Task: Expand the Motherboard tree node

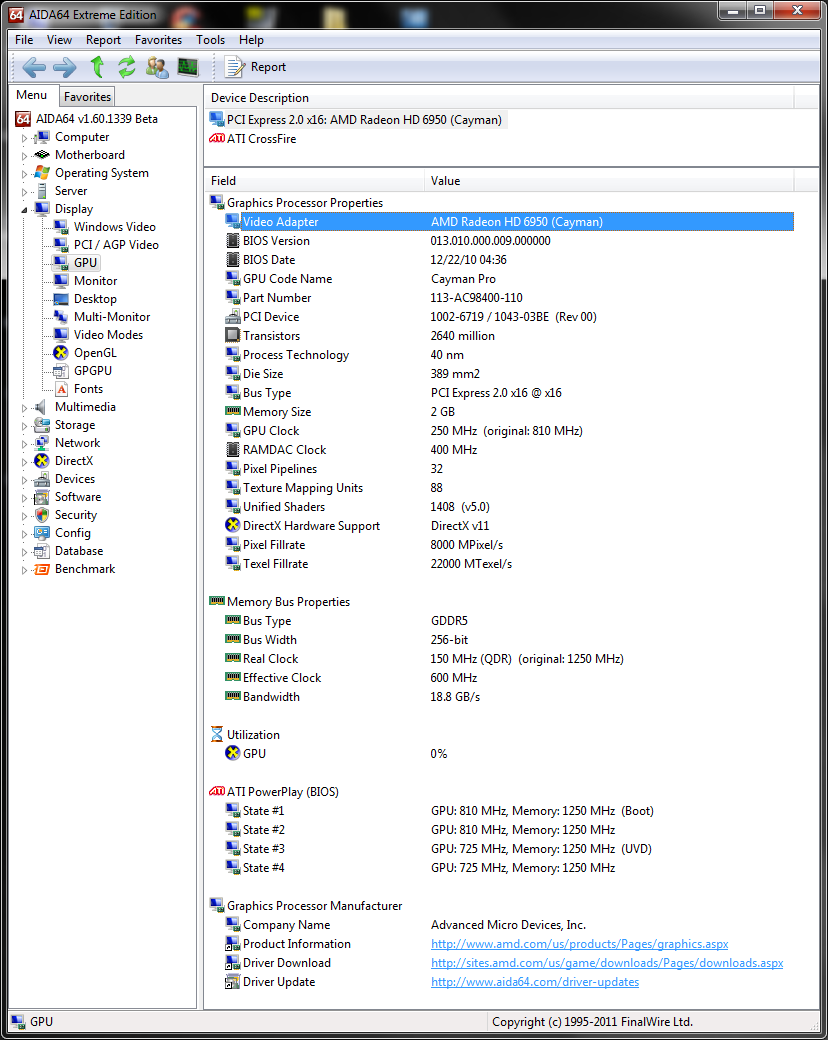Action: coord(25,156)
